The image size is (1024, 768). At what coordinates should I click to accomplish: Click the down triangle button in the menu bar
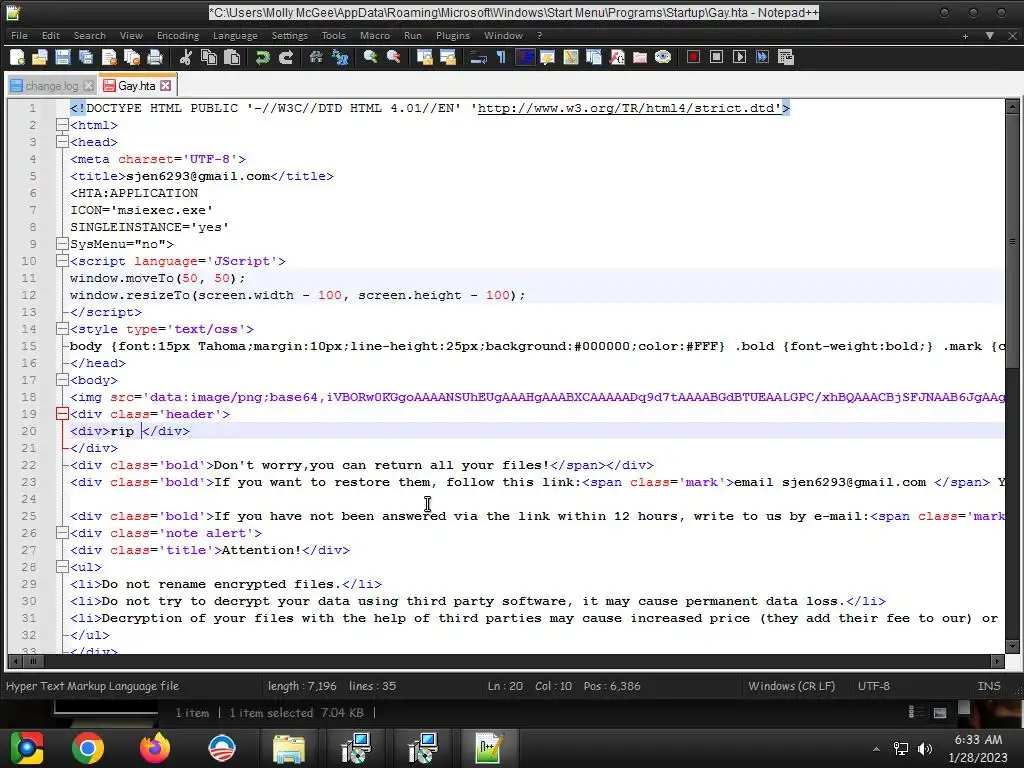pos(989,36)
